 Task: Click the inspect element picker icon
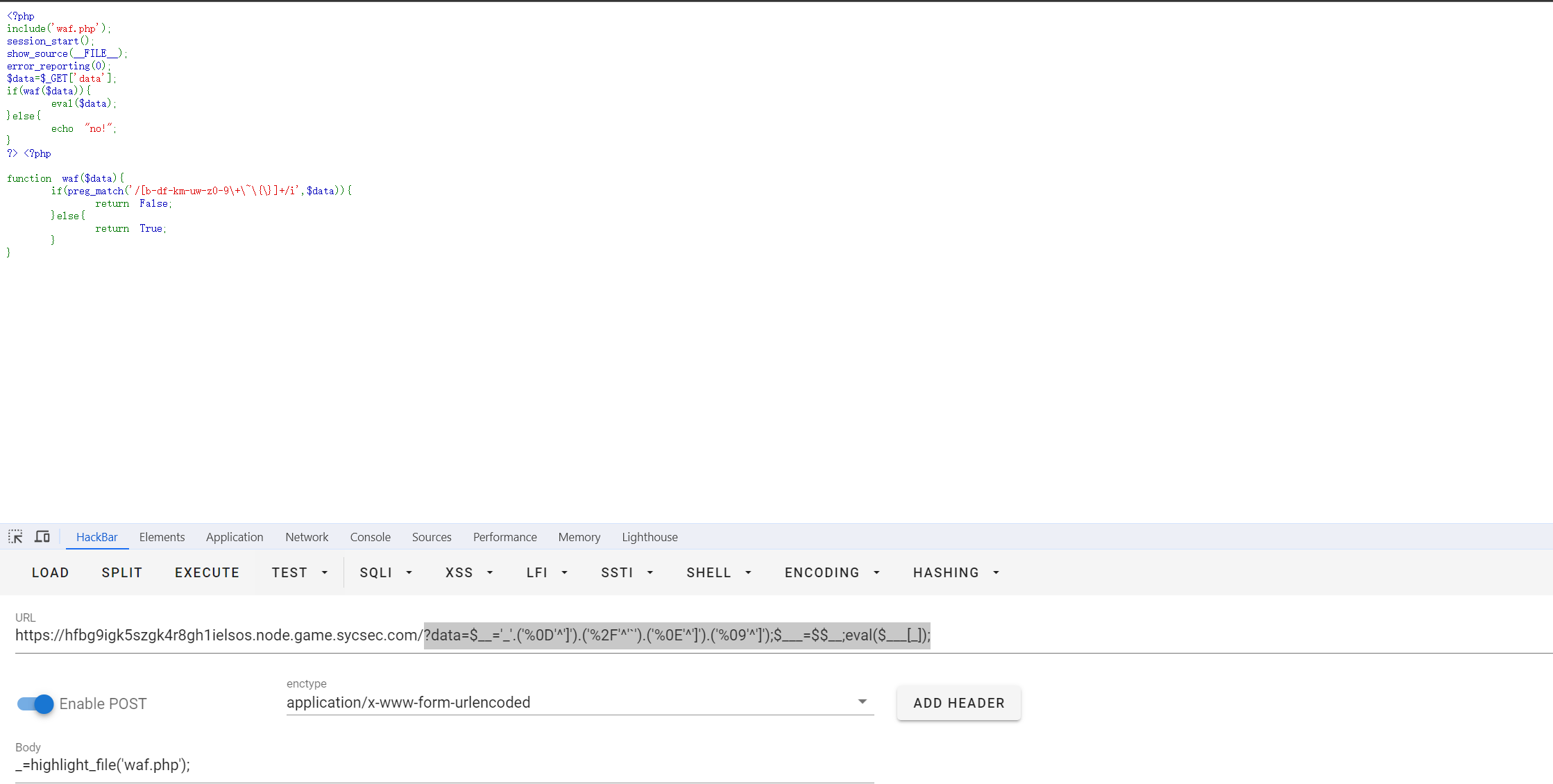[15, 536]
